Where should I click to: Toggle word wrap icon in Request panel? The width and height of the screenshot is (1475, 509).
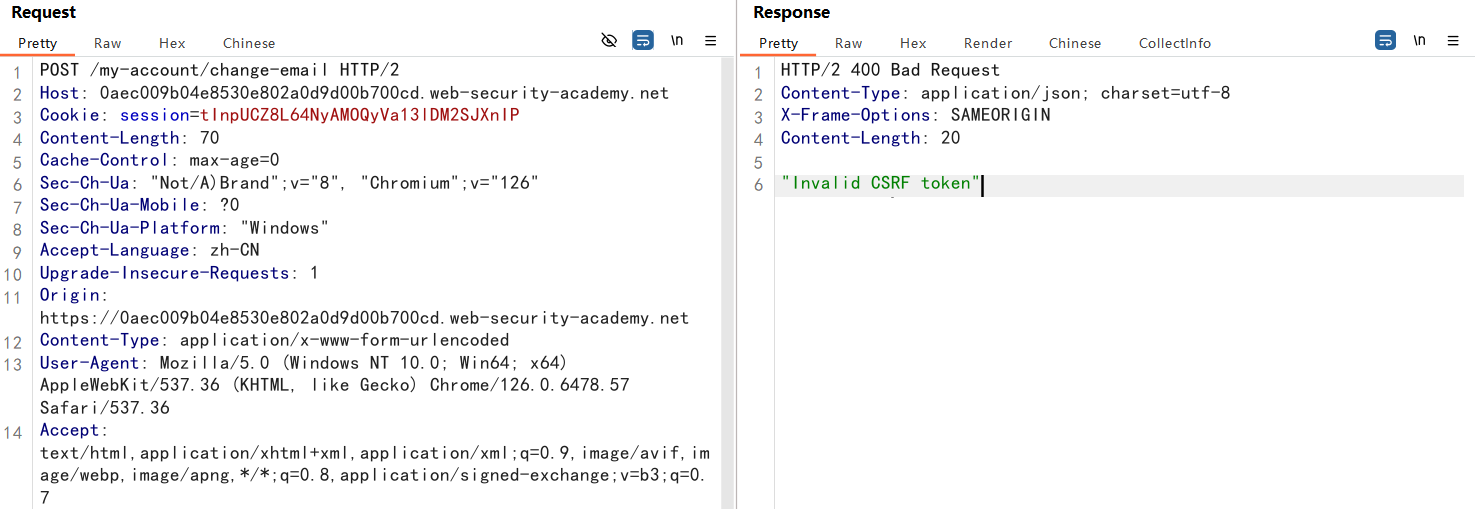[x=643, y=41]
